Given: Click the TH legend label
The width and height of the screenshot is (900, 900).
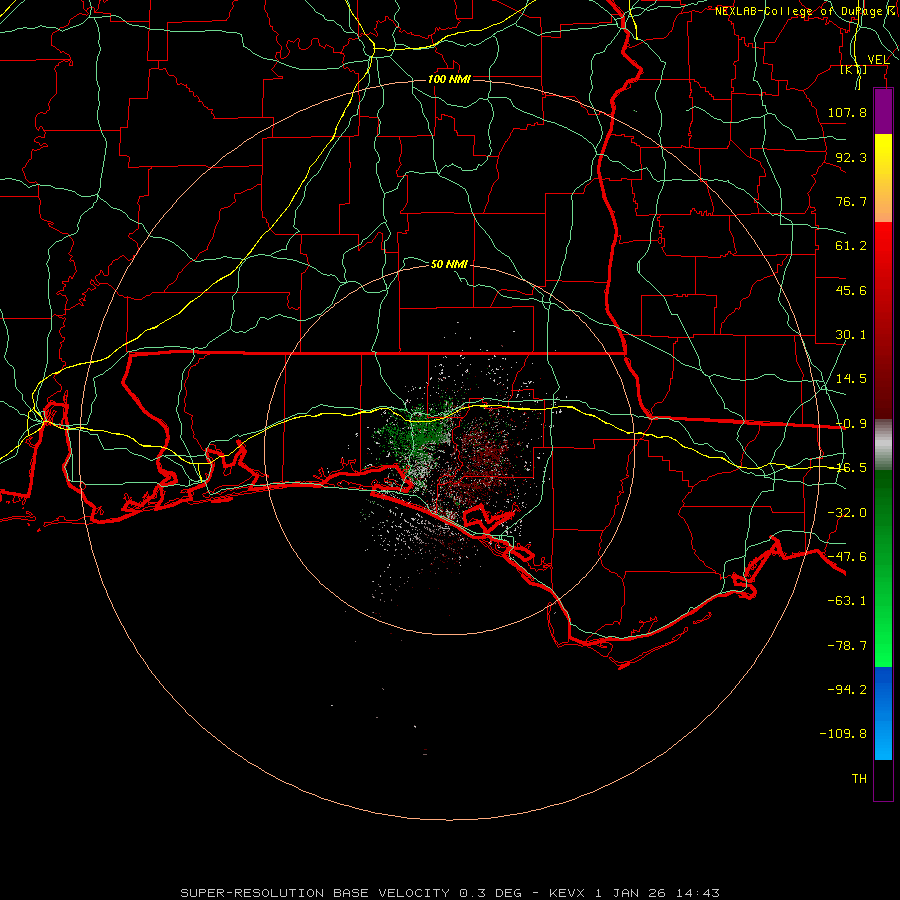Looking at the screenshot, I should point(859,779).
